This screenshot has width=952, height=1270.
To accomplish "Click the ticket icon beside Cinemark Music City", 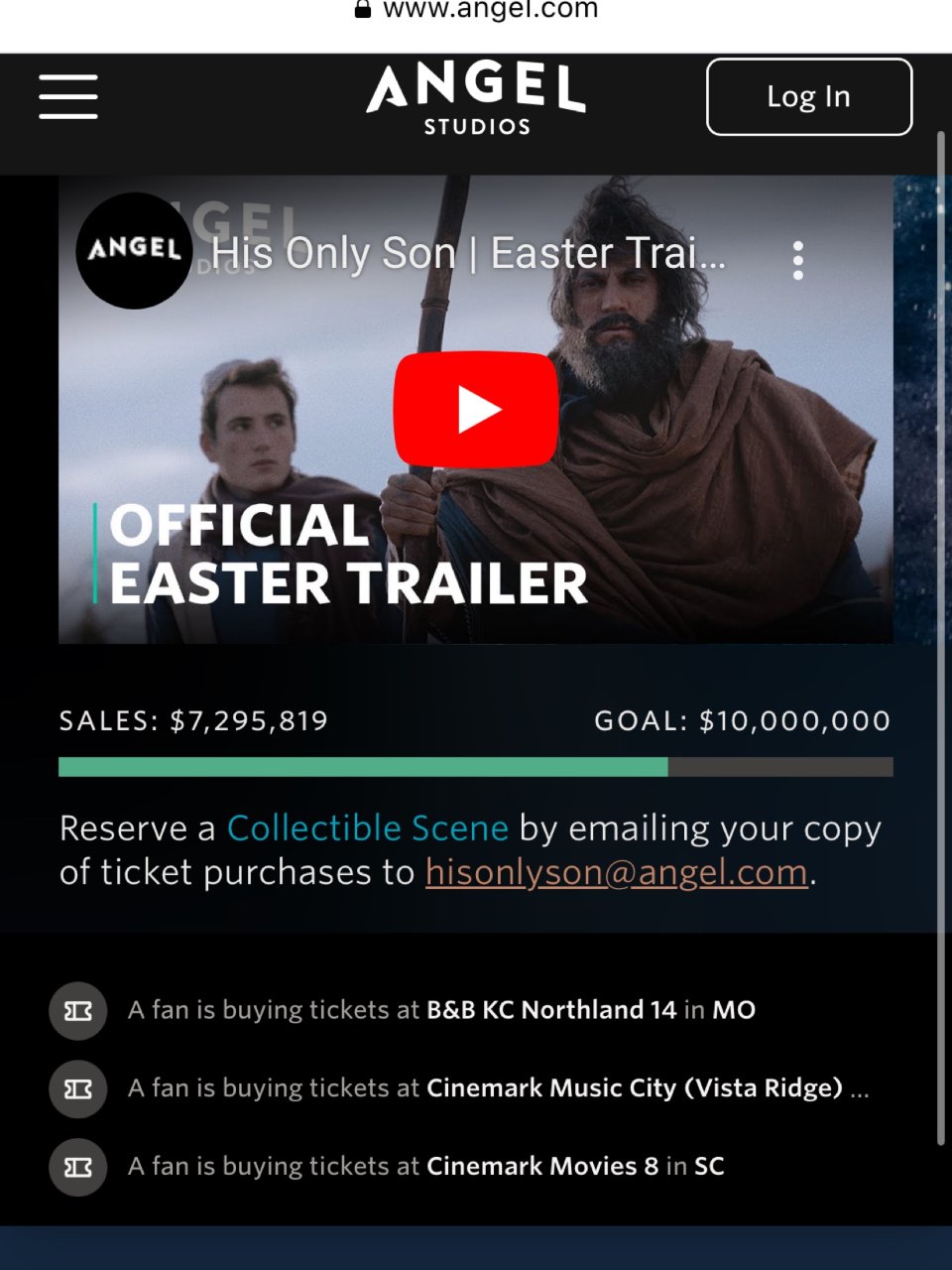I will [77, 1088].
